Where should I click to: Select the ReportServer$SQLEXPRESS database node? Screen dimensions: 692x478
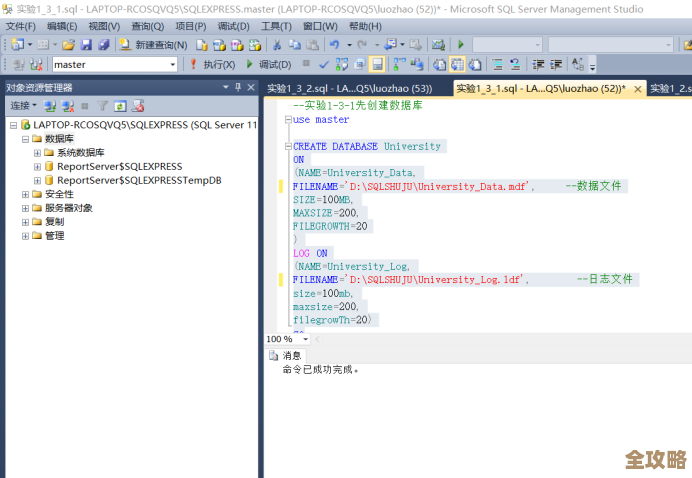[120, 167]
